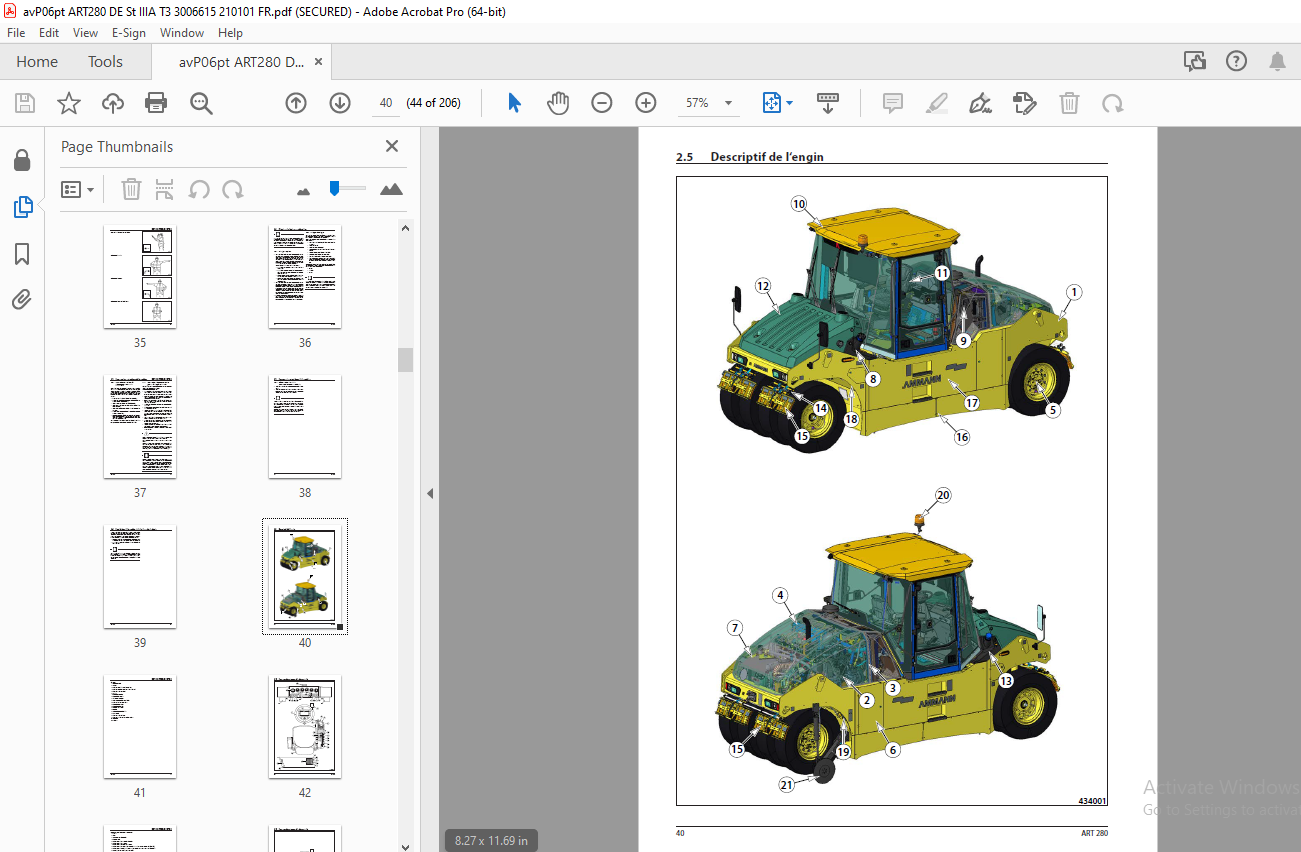Click the '(44 of 206)' page count text
This screenshot has width=1301, height=852.
[x=433, y=103]
